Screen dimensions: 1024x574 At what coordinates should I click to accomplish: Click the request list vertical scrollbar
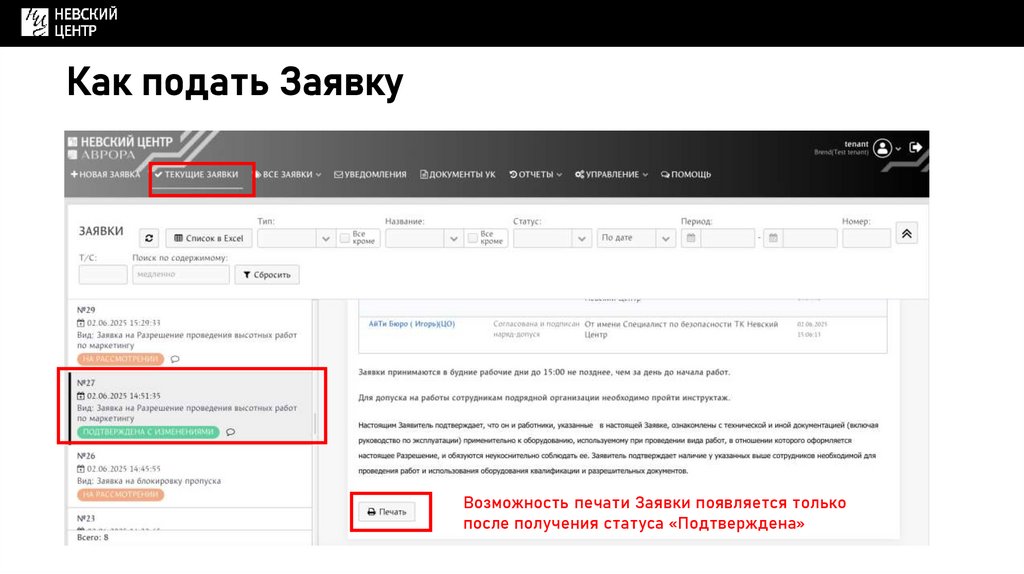315,422
